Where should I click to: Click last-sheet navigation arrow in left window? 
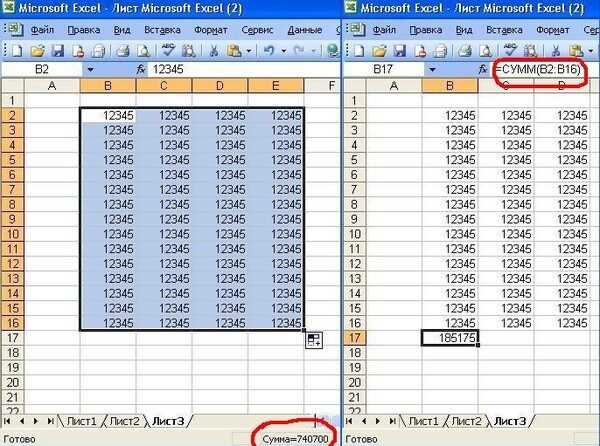(x=50, y=421)
